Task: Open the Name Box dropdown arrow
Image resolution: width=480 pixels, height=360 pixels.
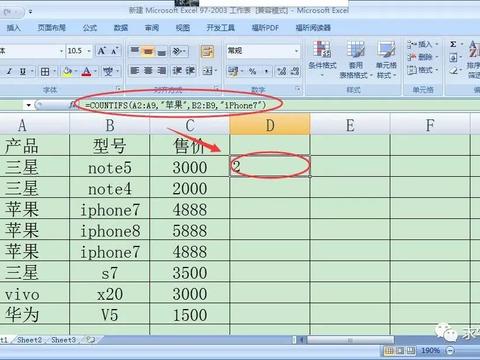Action: [29, 105]
